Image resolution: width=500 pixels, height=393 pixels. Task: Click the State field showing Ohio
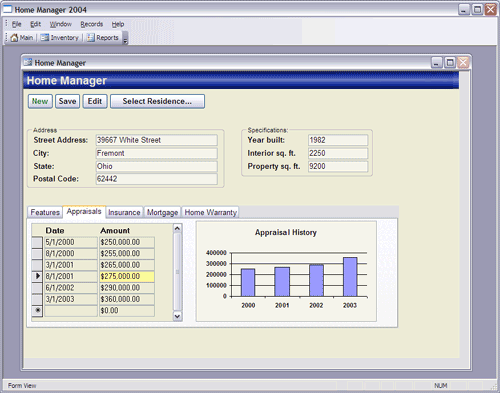click(157, 166)
